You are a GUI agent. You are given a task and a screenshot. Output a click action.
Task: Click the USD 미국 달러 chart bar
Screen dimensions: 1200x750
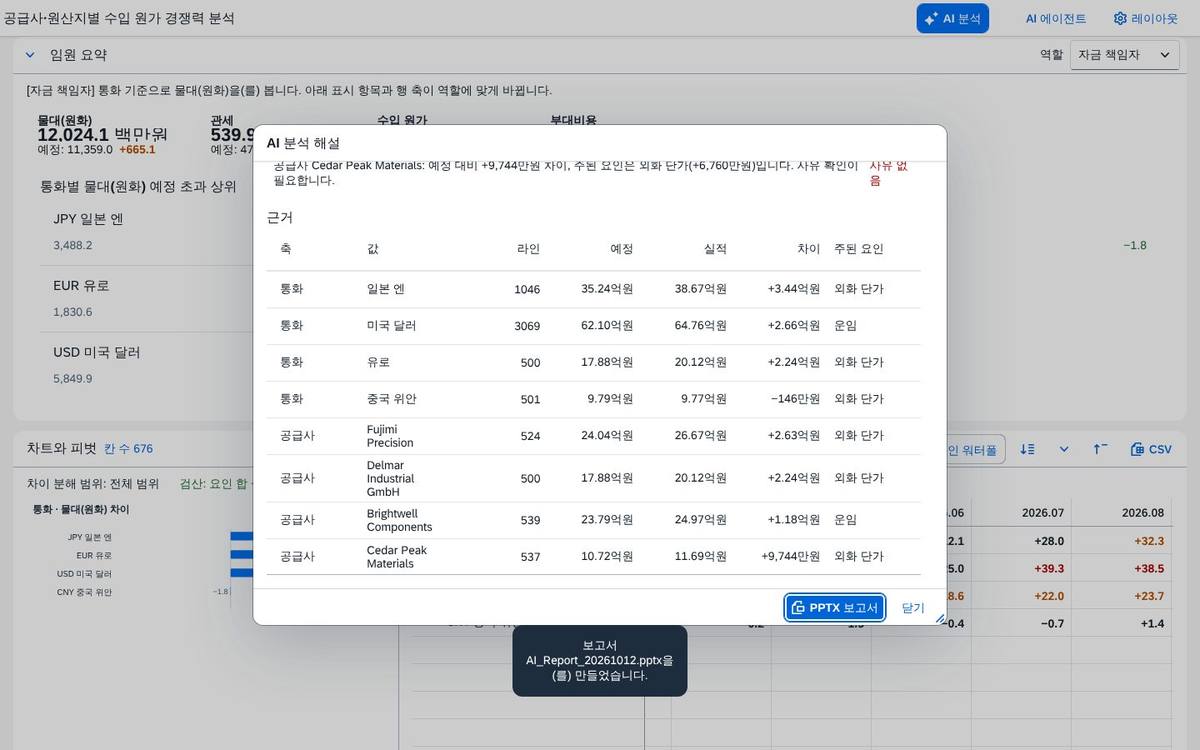[x=241, y=573]
